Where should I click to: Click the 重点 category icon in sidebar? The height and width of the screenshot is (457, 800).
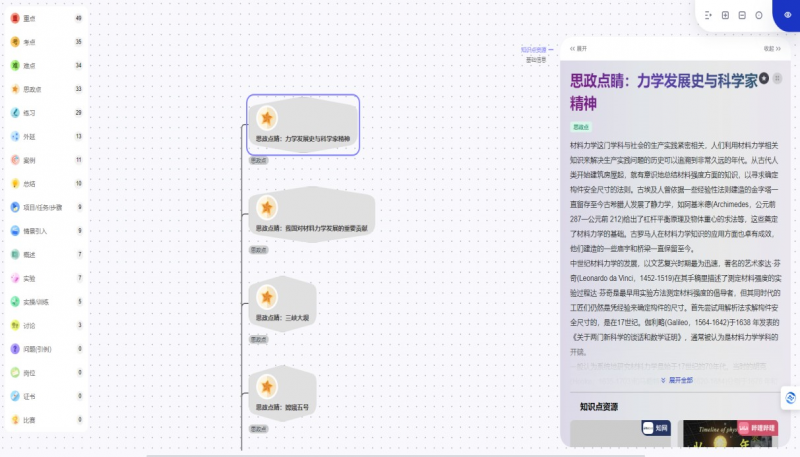(x=15, y=18)
